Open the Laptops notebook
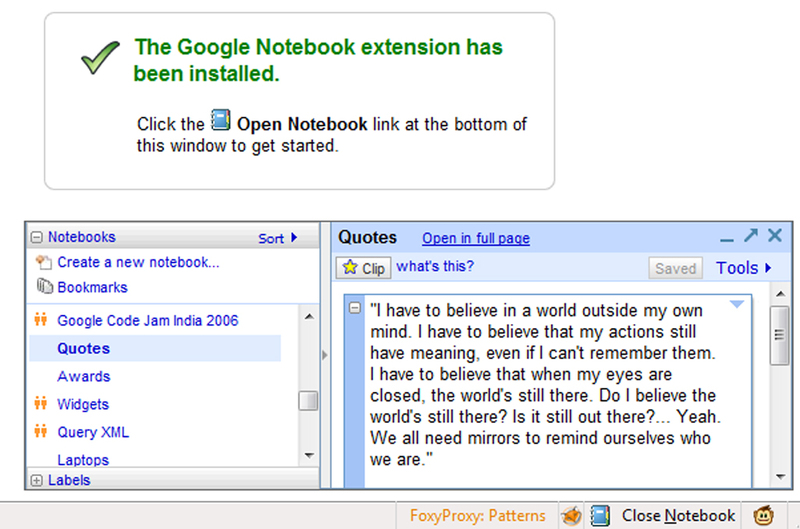The height and width of the screenshot is (529, 800). tap(83, 460)
